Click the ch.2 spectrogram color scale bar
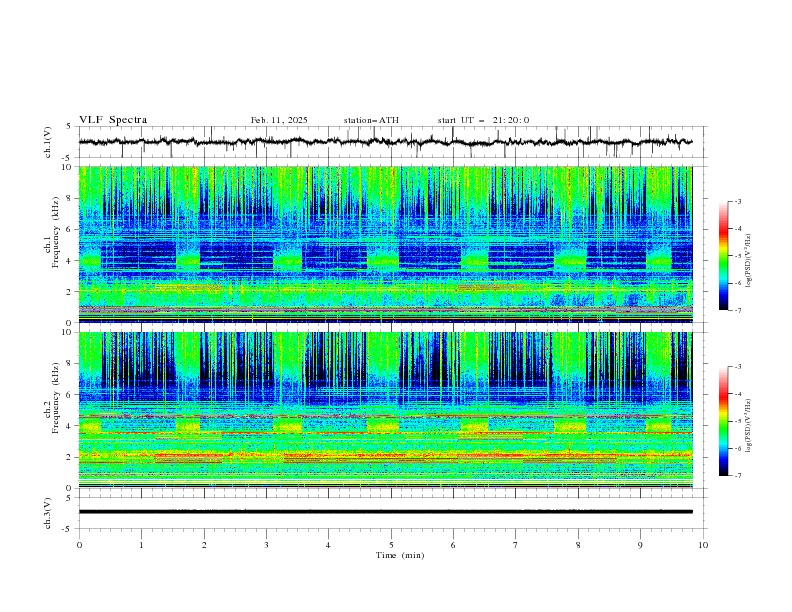 724,421
